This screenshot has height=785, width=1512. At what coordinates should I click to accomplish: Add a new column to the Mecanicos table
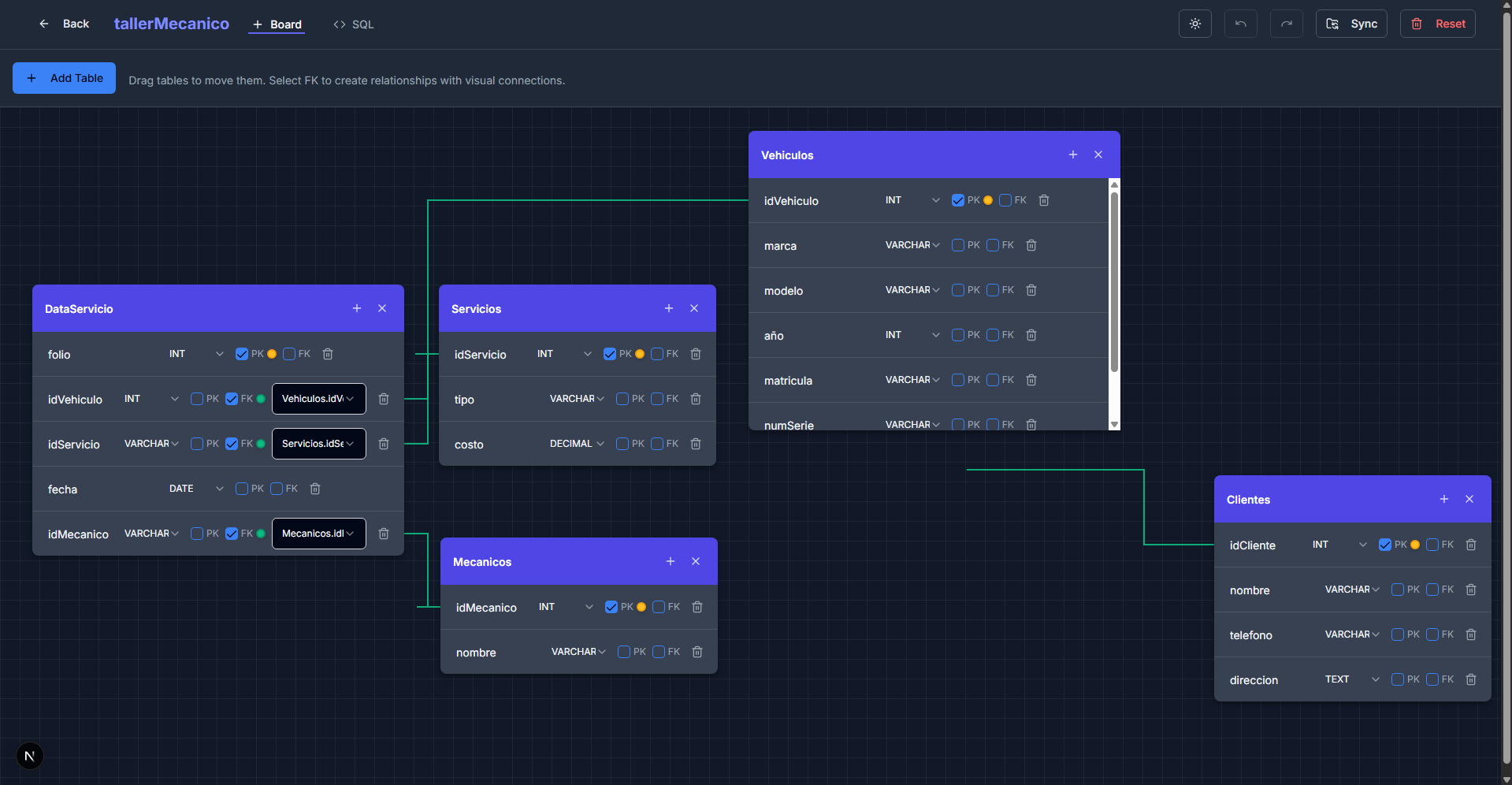(671, 561)
